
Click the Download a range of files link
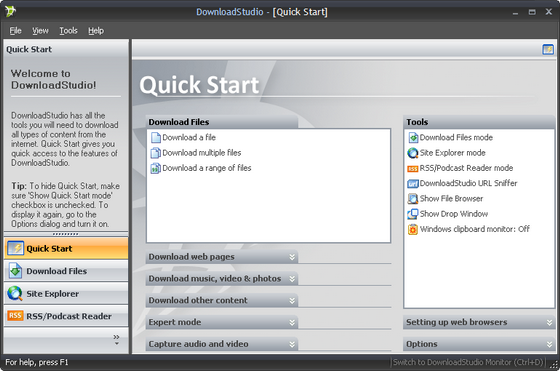[x=207, y=168]
